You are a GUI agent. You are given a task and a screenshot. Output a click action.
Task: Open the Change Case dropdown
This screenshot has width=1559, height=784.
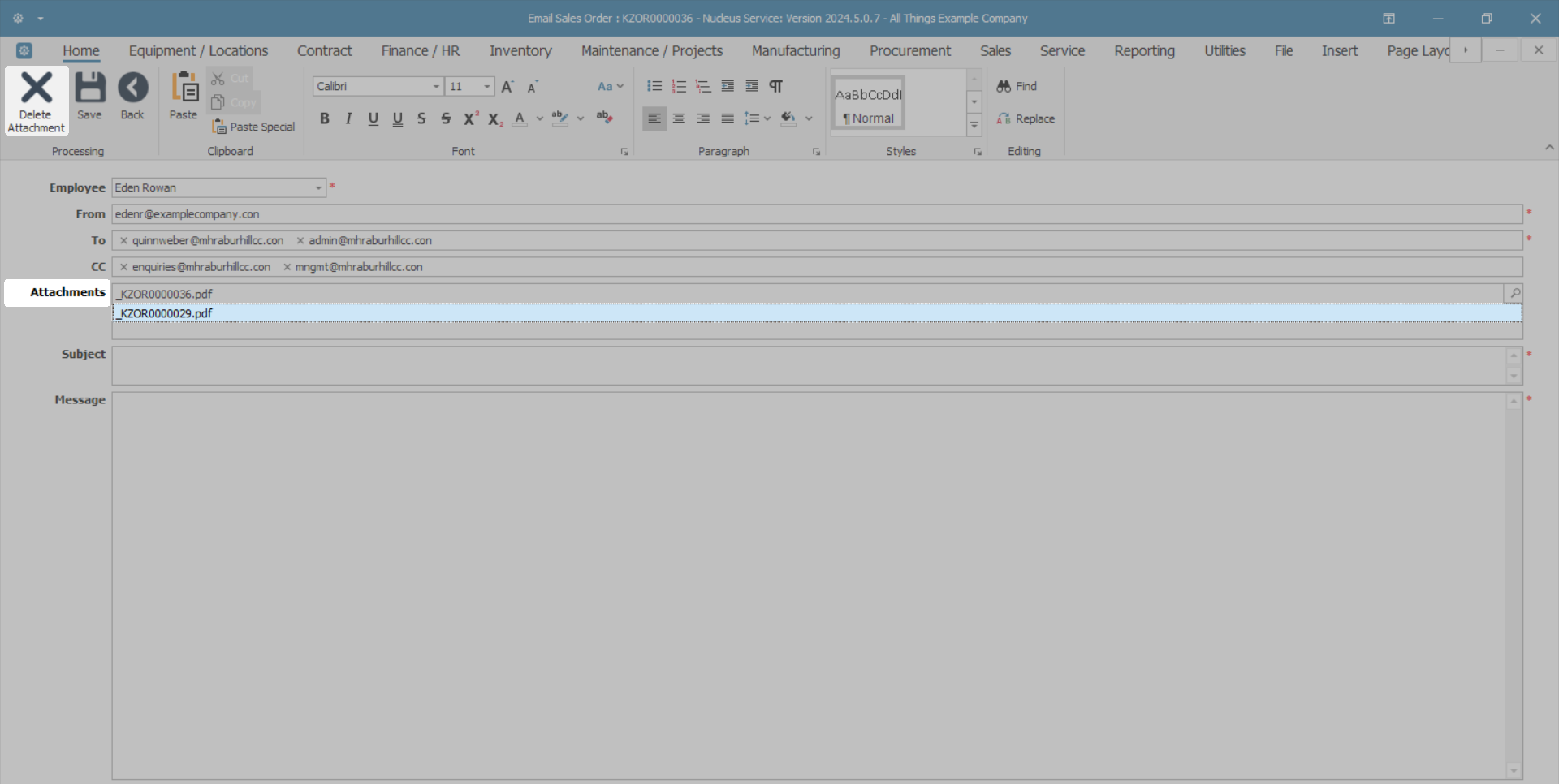pyautogui.click(x=611, y=86)
